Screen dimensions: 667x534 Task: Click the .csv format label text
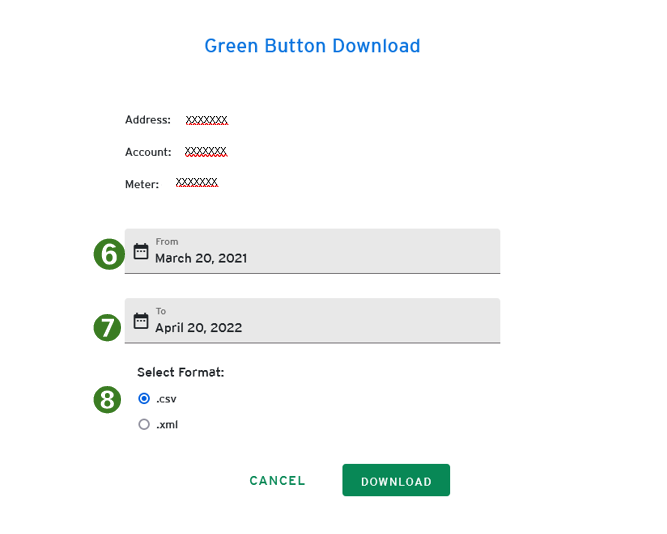[167, 398]
